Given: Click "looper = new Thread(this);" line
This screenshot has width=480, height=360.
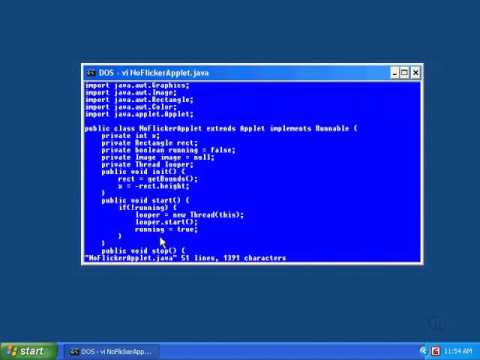Looking at the screenshot, I should [189, 215].
